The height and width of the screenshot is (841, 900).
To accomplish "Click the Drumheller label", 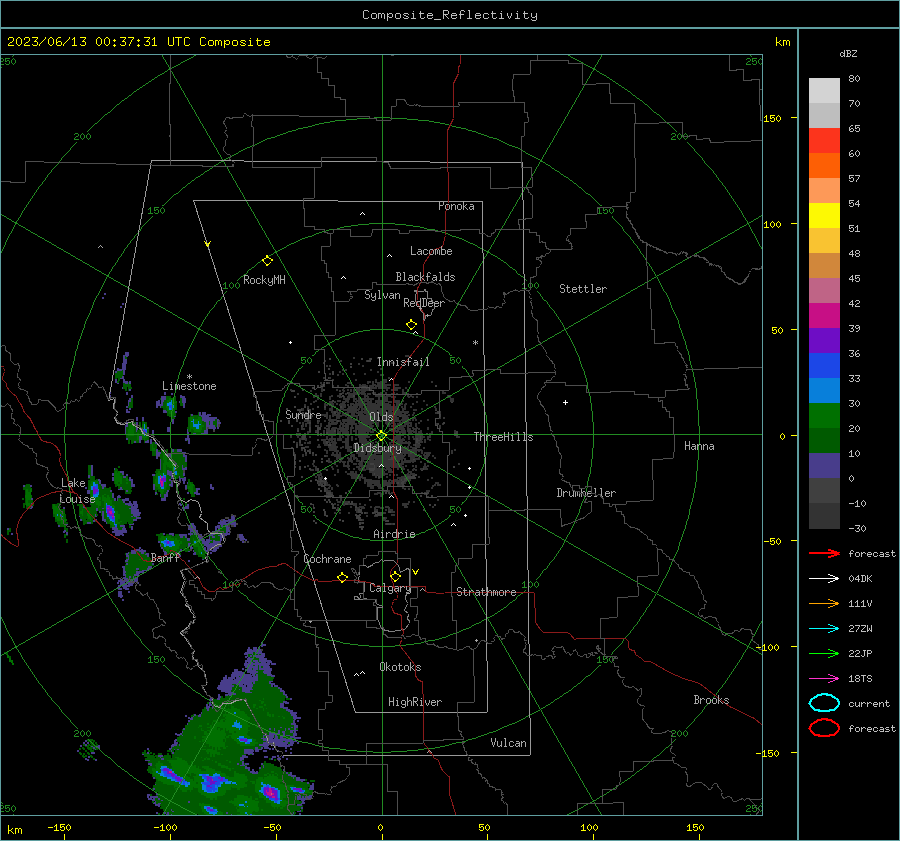I will (586, 493).
